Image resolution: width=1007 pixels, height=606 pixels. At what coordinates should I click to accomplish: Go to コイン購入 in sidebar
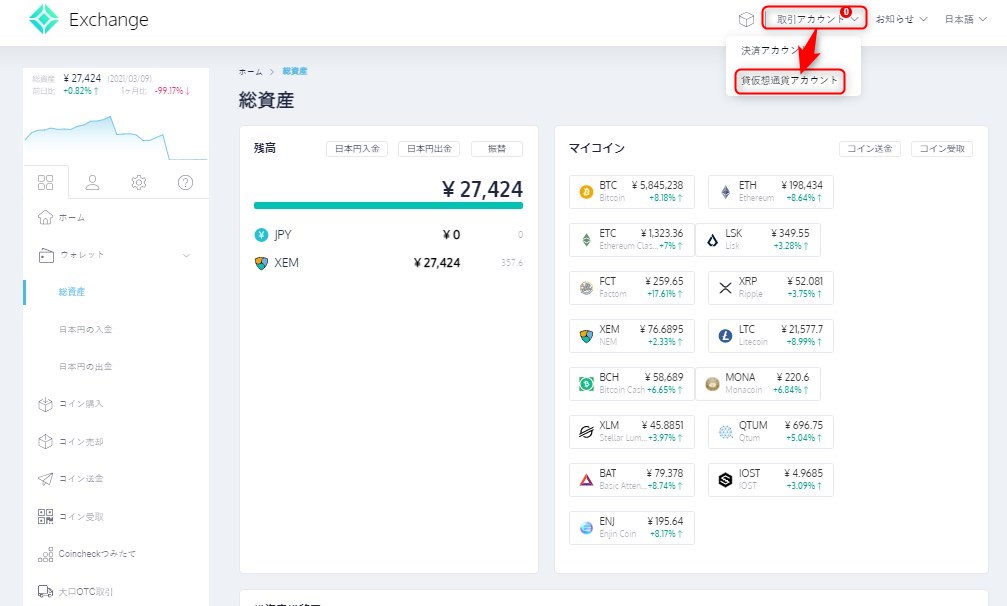tap(80, 404)
